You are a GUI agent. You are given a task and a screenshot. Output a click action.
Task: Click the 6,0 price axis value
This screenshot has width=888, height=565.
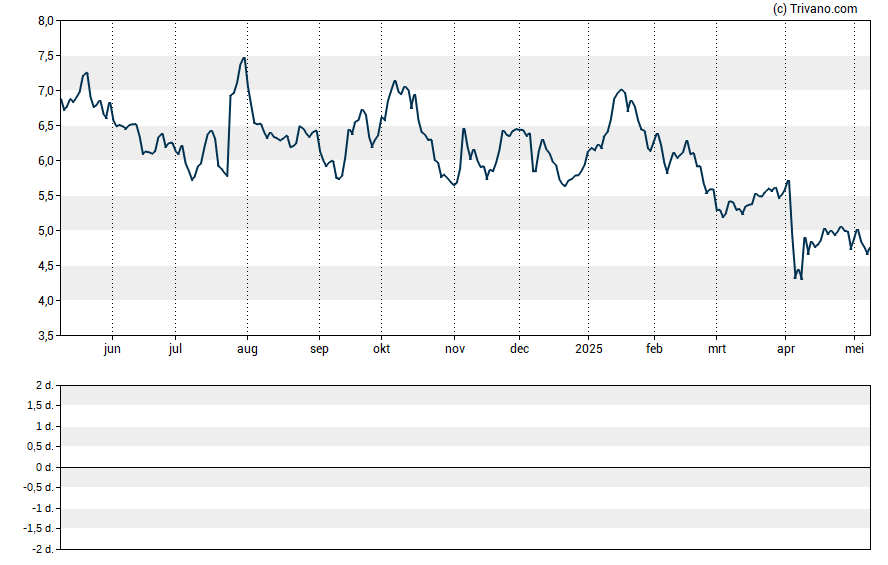46,161
